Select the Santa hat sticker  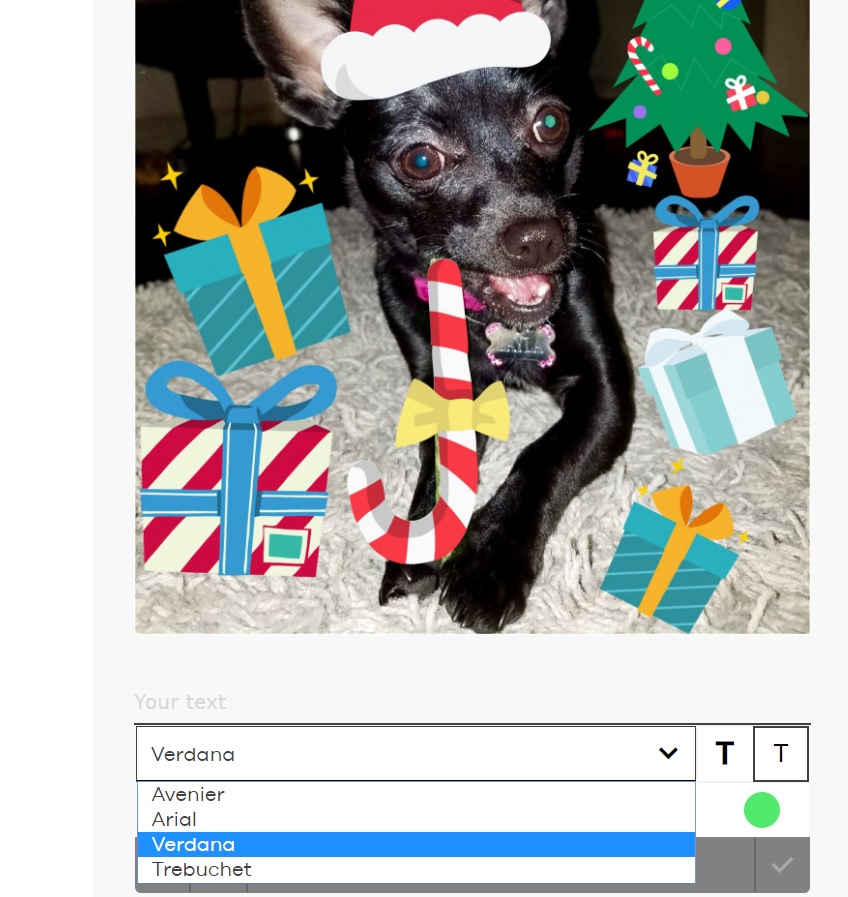click(x=436, y=49)
